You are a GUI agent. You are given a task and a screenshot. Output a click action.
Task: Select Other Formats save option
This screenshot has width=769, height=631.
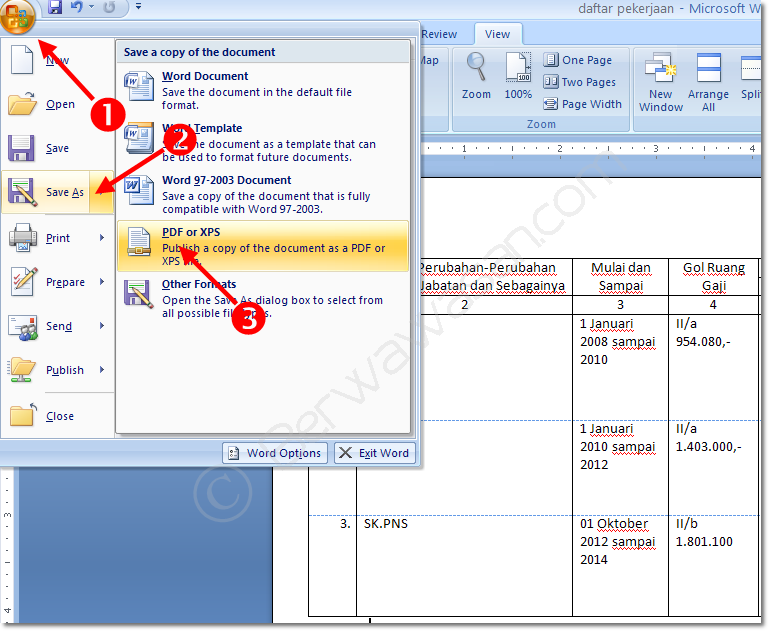click(x=263, y=298)
